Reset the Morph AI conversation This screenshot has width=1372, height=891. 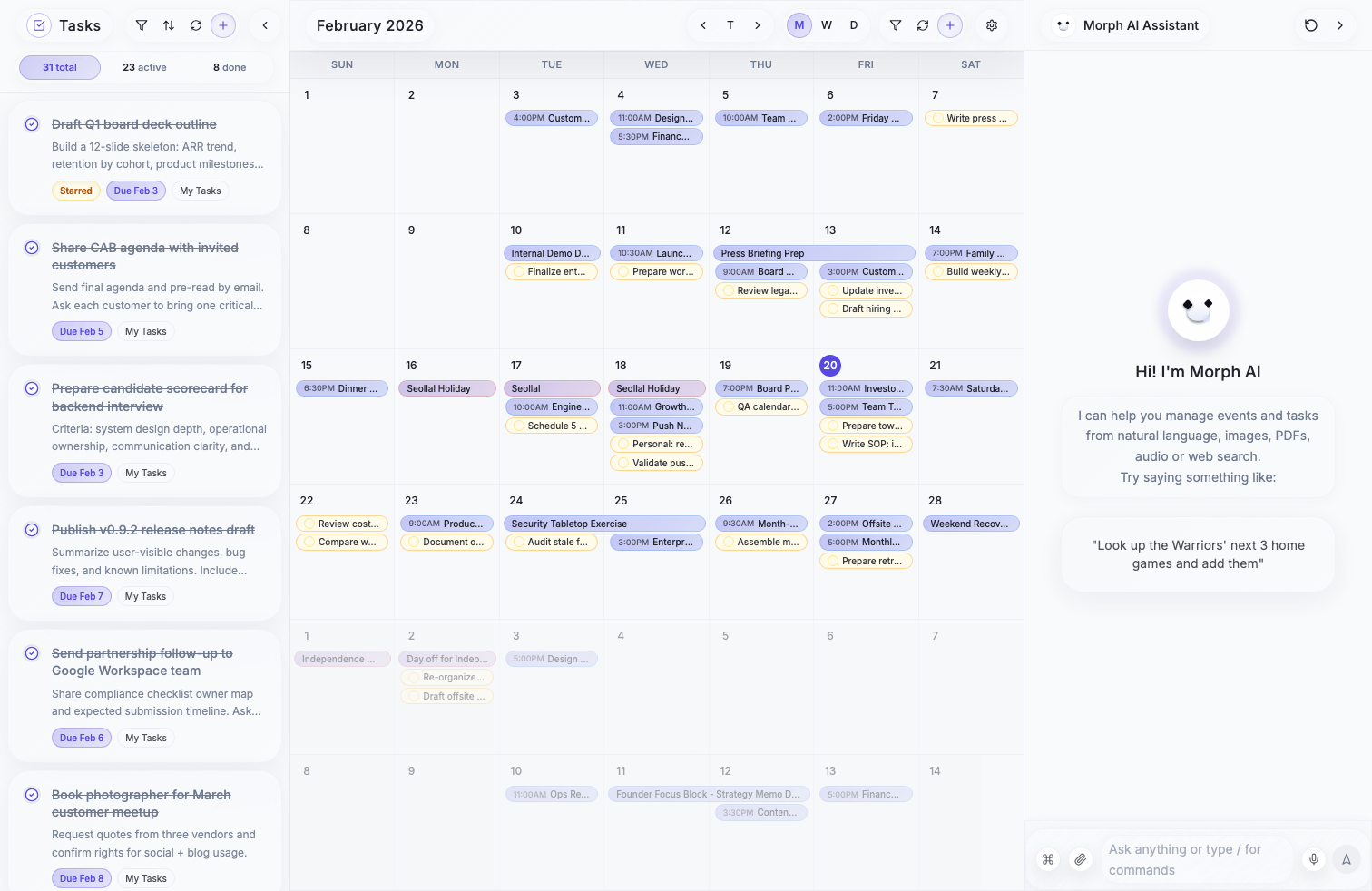click(x=1310, y=25)
